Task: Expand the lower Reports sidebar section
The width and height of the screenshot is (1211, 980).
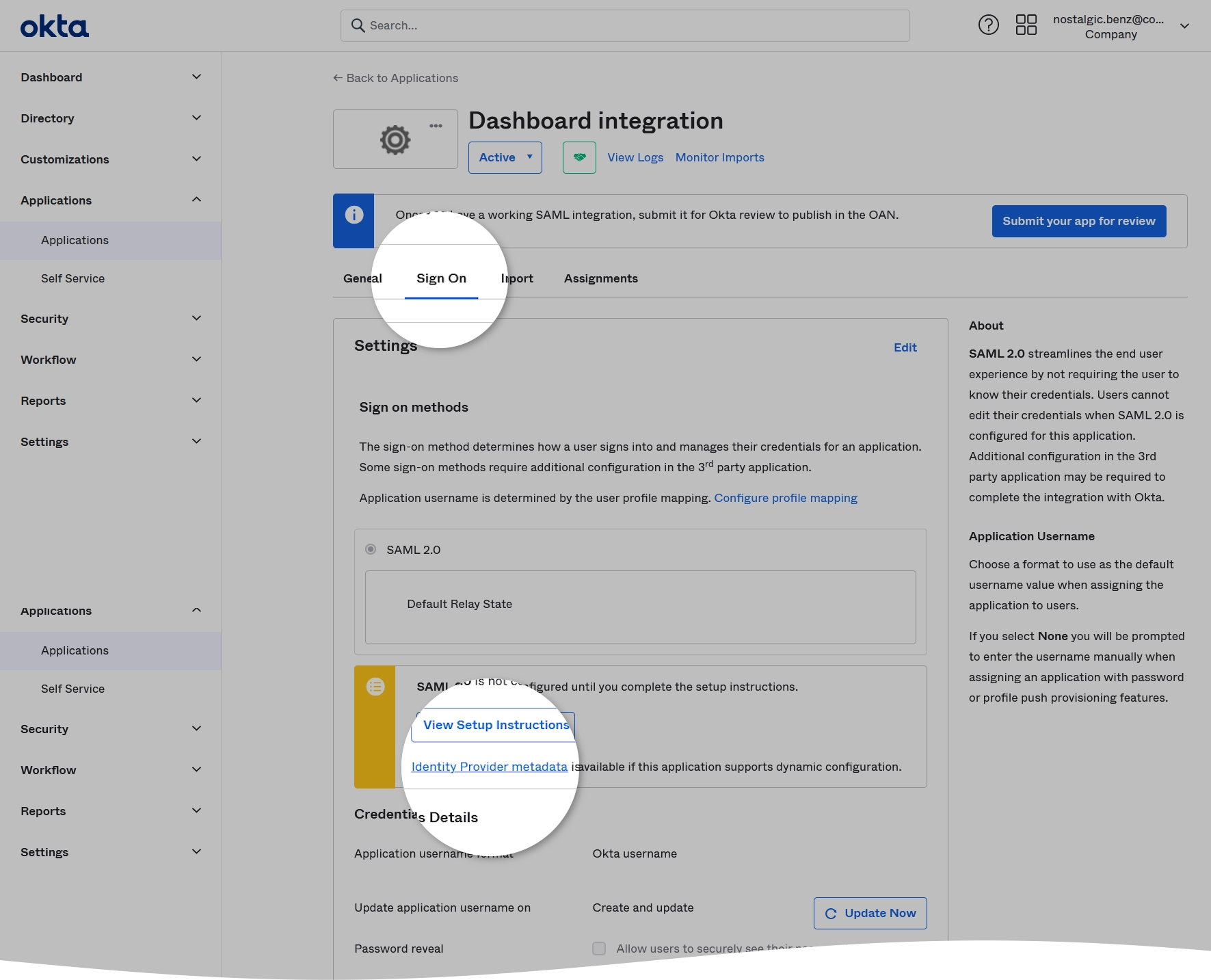Action: point(111,811)
